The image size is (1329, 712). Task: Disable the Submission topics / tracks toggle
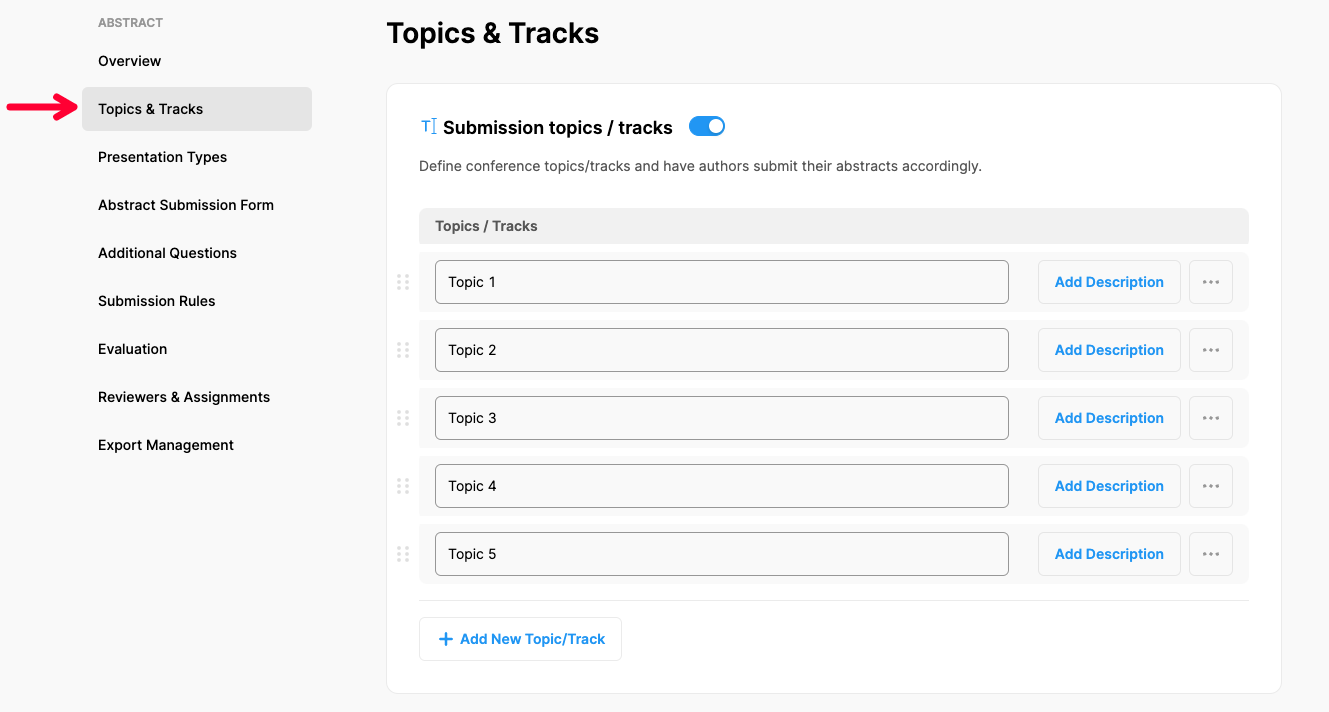coord(707,127)
